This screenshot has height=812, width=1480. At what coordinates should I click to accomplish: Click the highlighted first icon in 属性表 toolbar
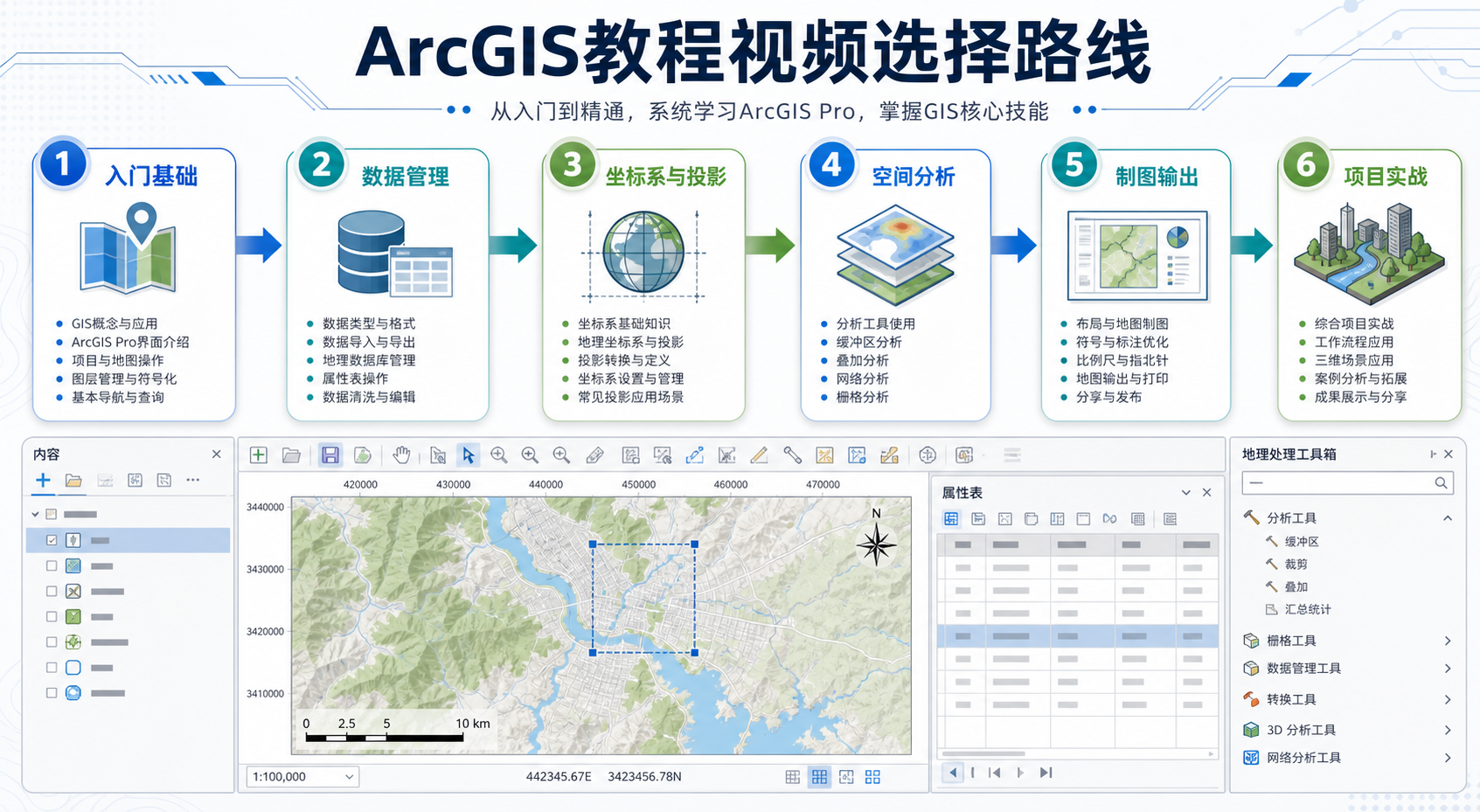(x=951, y=519)
